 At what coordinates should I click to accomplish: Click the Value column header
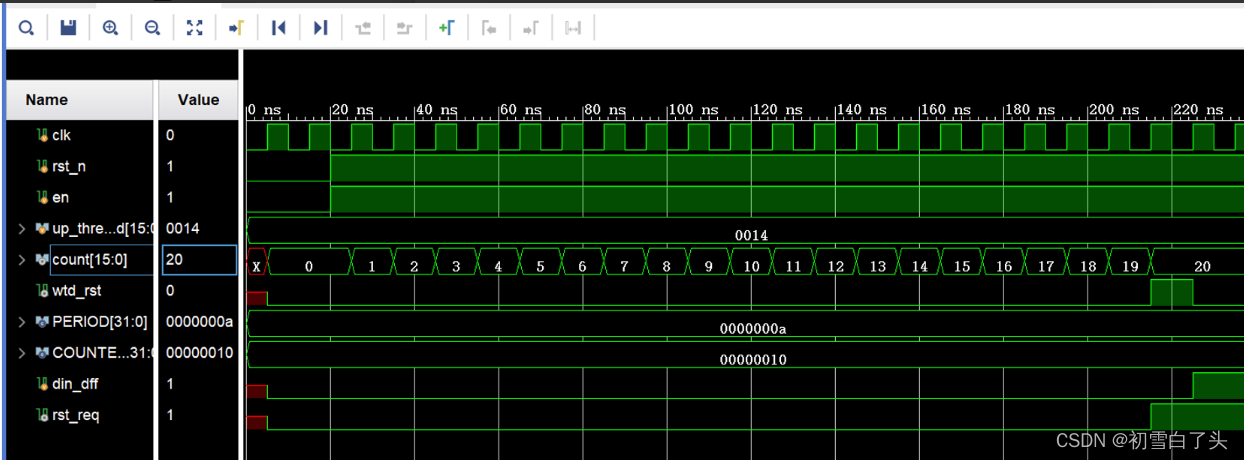[198, 100]
